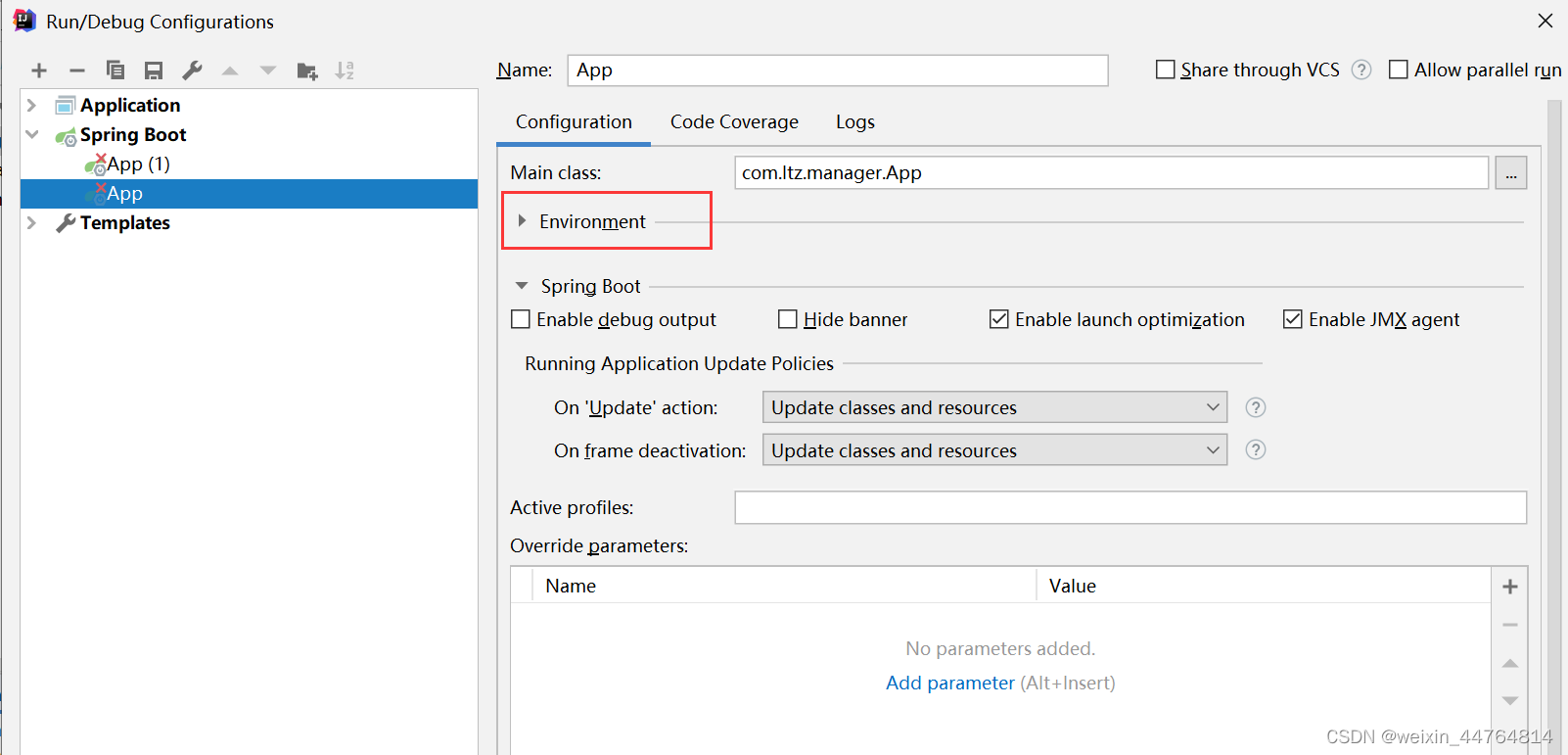
Task: Click the Name input field
Action: 838,71
